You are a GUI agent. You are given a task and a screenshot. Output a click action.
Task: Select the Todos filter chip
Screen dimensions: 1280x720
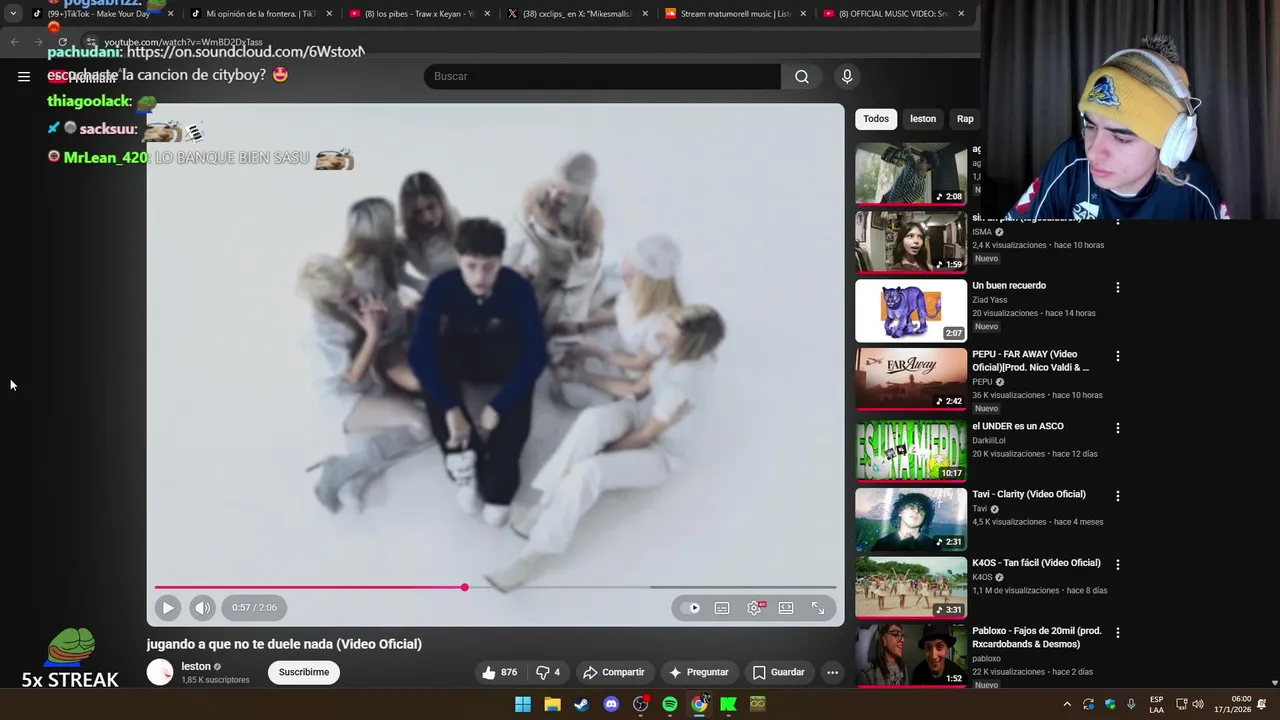click(x=876, y=119)
